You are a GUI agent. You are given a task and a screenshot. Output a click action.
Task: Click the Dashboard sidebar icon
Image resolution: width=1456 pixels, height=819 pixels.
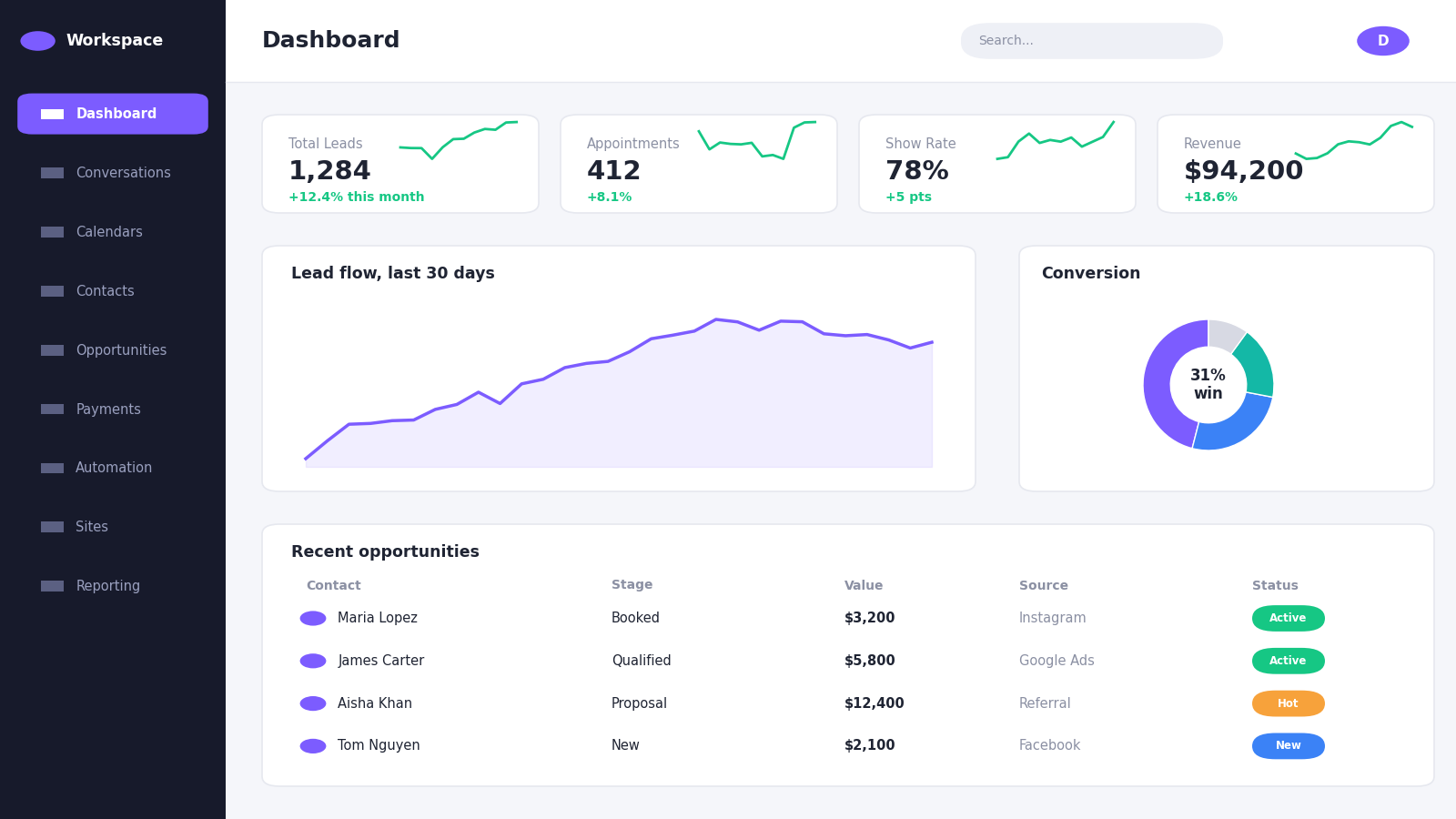pyautogui.click(x=52, y=114)
